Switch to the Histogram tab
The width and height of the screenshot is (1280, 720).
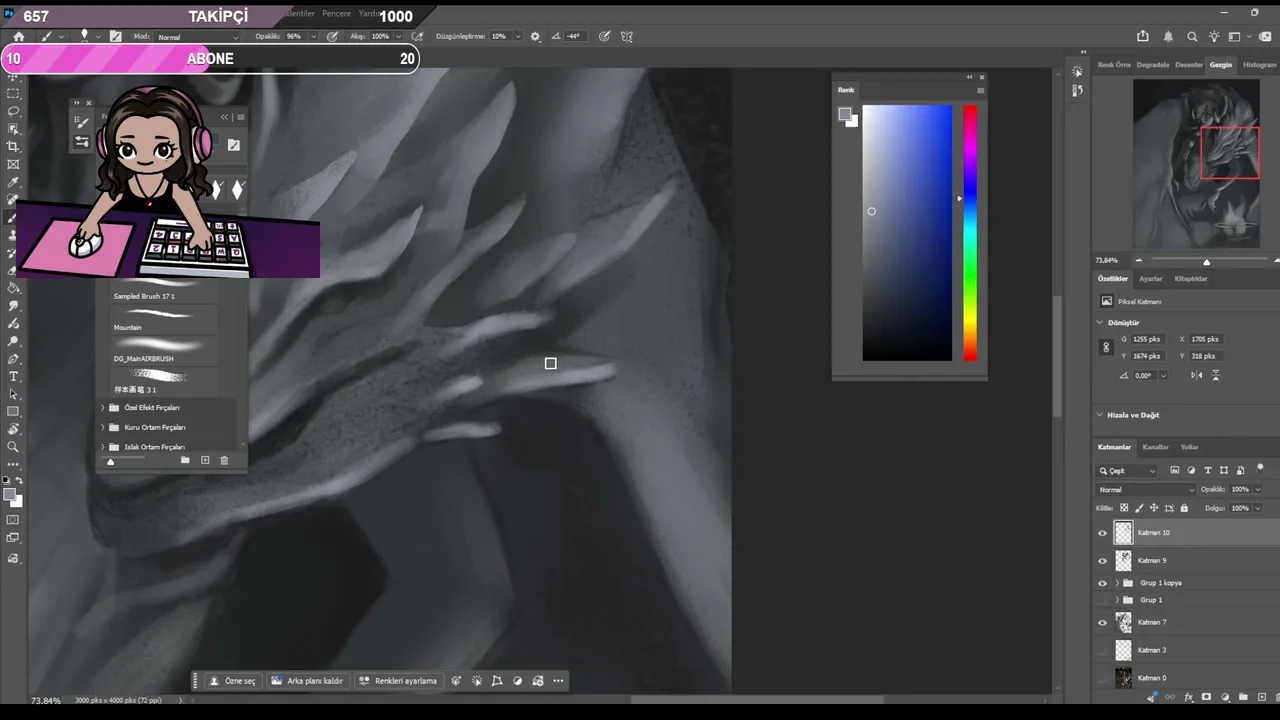tap(1259, 65)
